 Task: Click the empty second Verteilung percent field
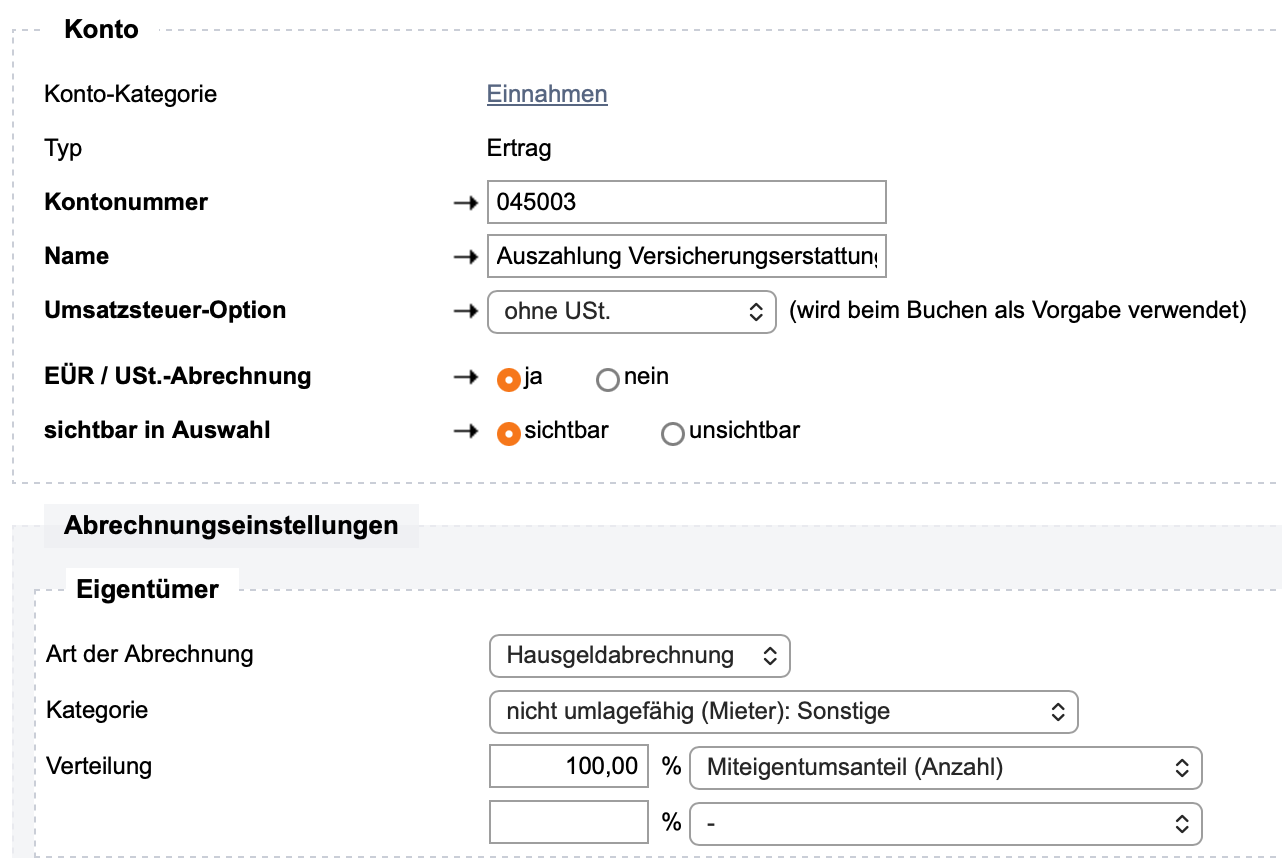[x=569, y=823]
